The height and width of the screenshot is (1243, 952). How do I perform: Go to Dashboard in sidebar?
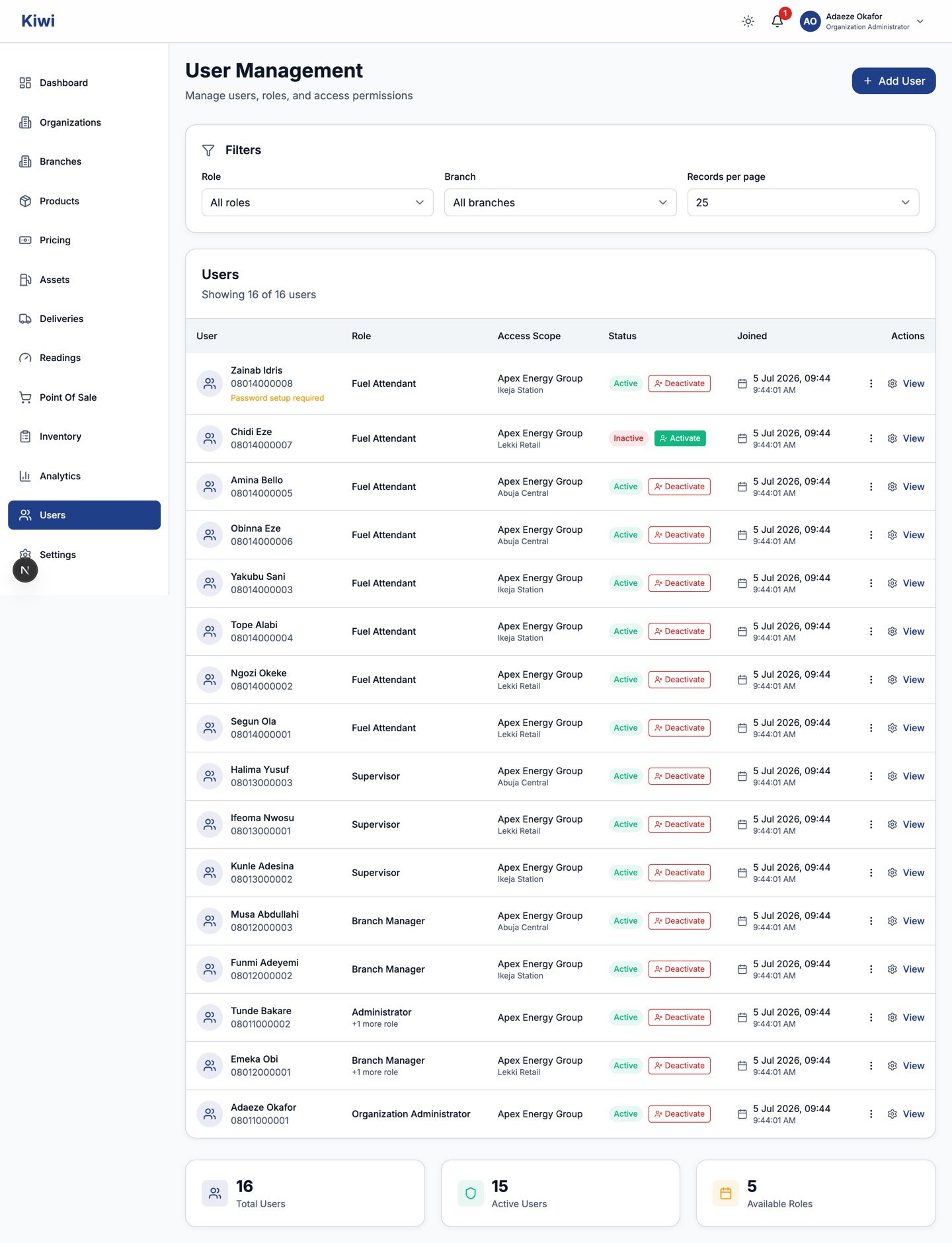[x=84, y=83]
